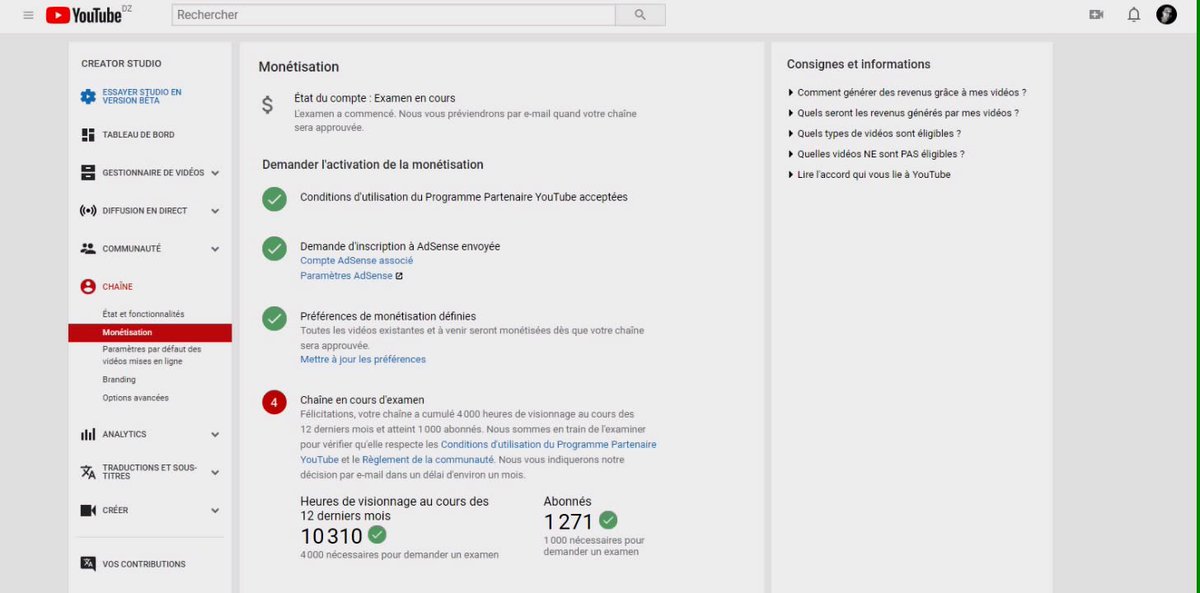
Task: Open the notifications bell
Action: point(1134,15)
